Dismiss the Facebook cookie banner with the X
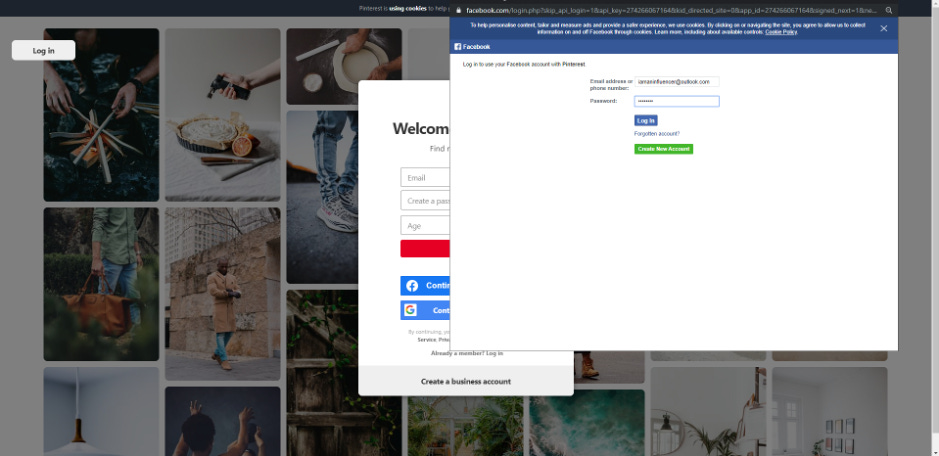939x456 pixels. (883, 28)
